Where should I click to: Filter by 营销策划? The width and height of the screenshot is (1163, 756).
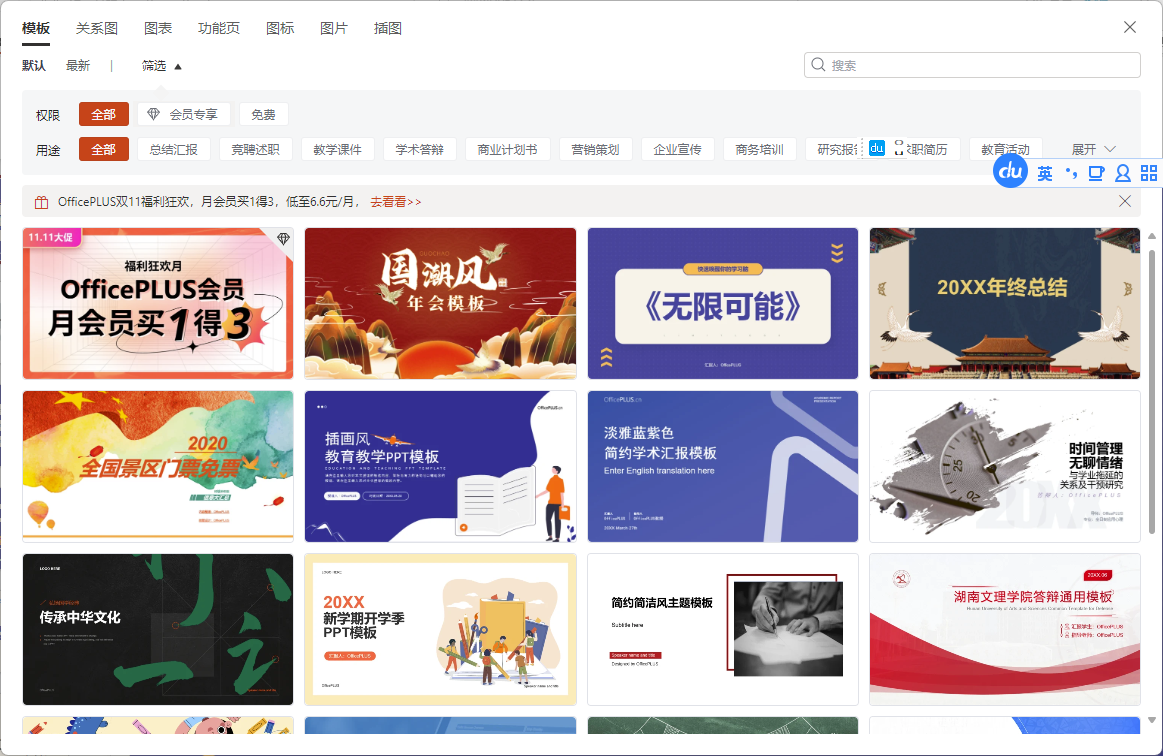tap(595, 149)
